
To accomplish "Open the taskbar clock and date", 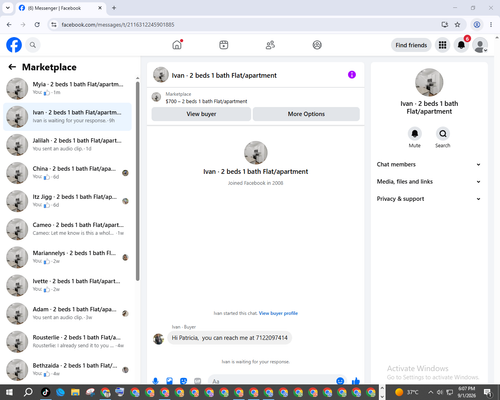I will click(x=467, y=392).
